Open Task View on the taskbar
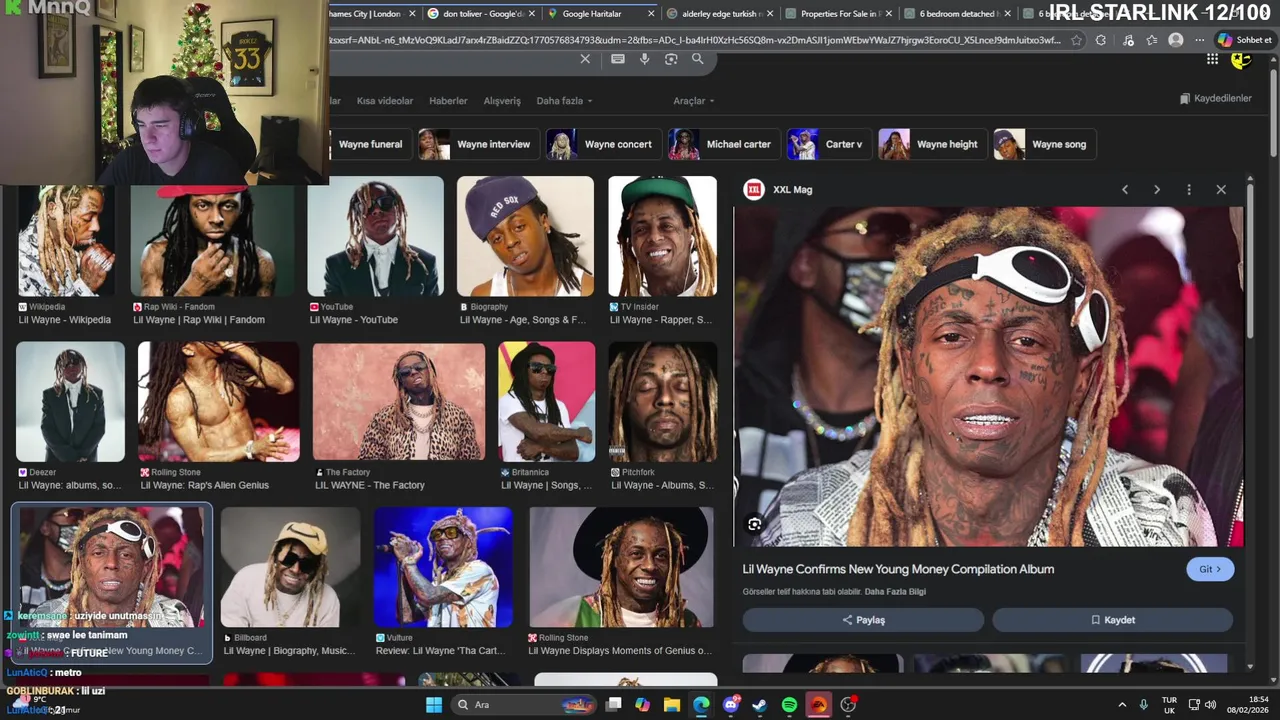This screenshot has width=1280, height=720. pyautogui.click(x=613, y=705)
